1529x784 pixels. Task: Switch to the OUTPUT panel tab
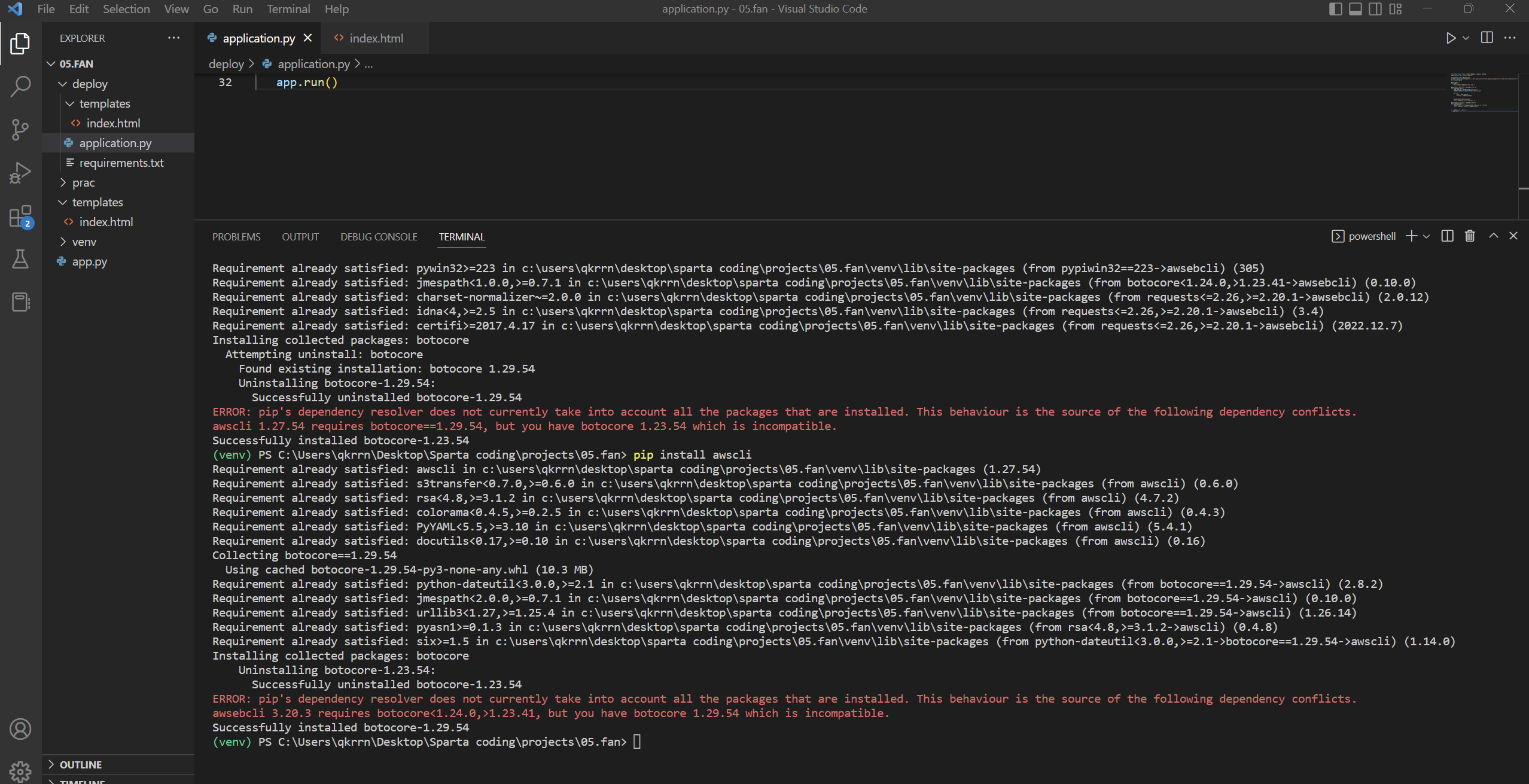coord(300,237)
